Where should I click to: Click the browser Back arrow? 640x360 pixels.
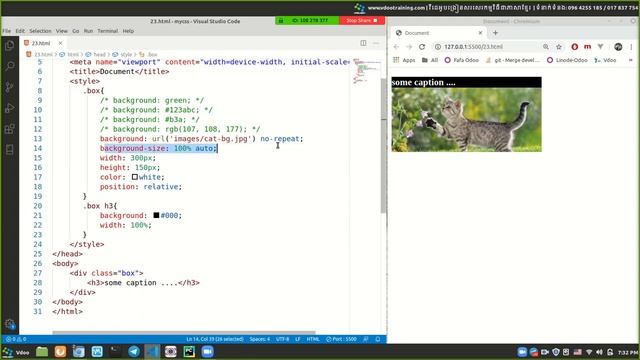[x=396, y=47]
